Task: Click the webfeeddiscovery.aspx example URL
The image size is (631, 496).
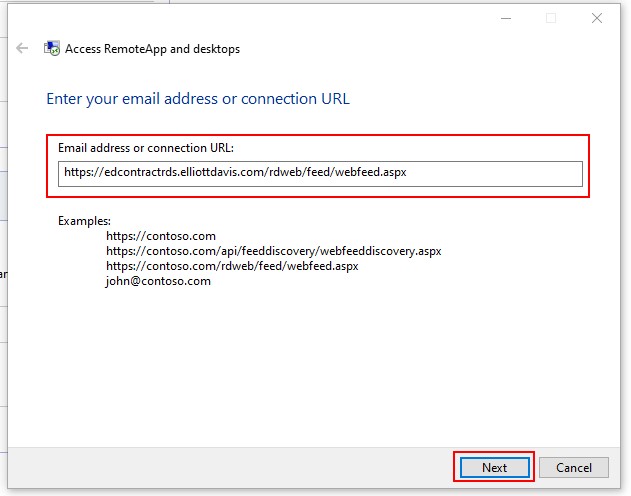Action: (274, 251)
